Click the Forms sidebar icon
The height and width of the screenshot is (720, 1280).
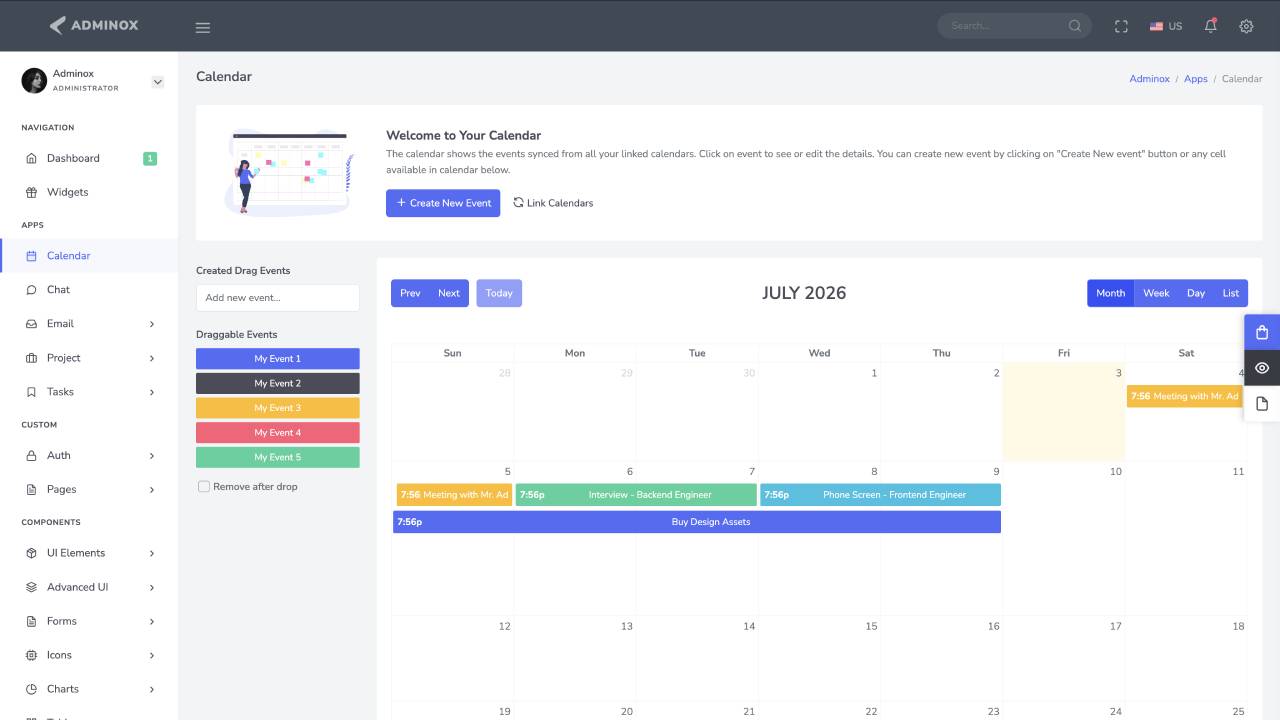pyautogui.click(x=31, y=621)
